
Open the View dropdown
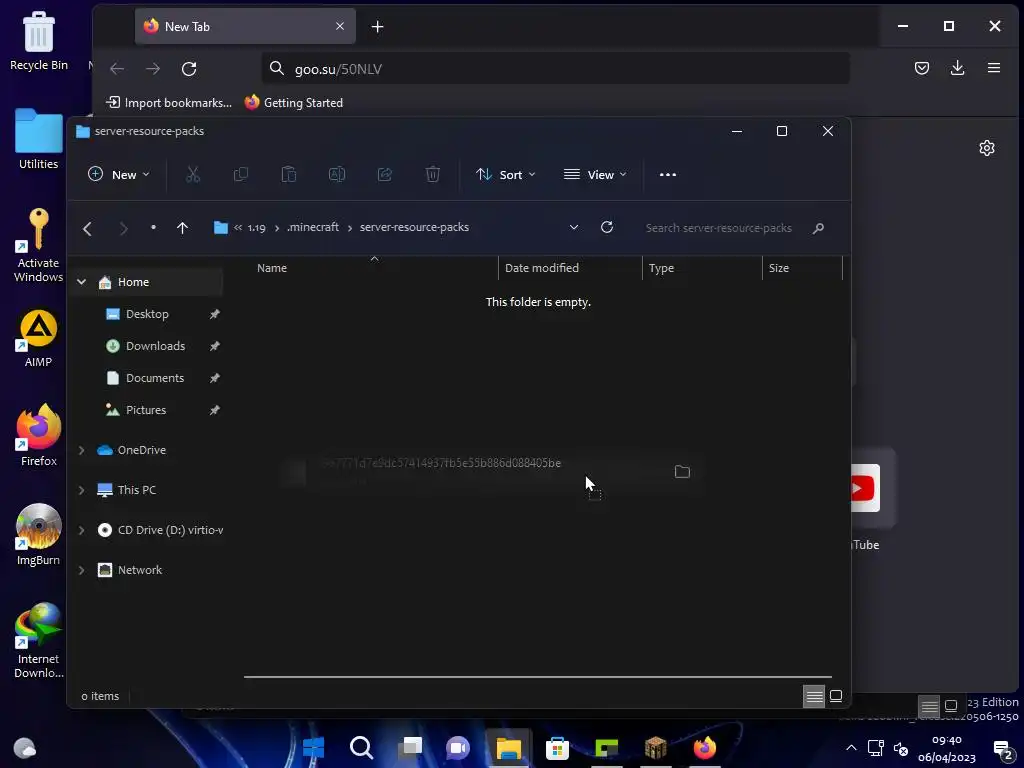pos(595,174)
